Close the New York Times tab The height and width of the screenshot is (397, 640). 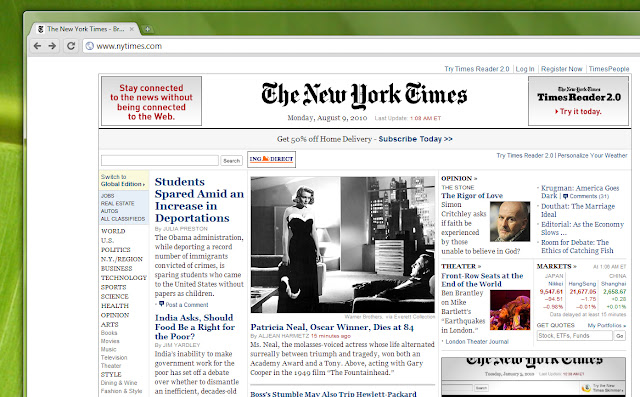(x=131, y=29)
